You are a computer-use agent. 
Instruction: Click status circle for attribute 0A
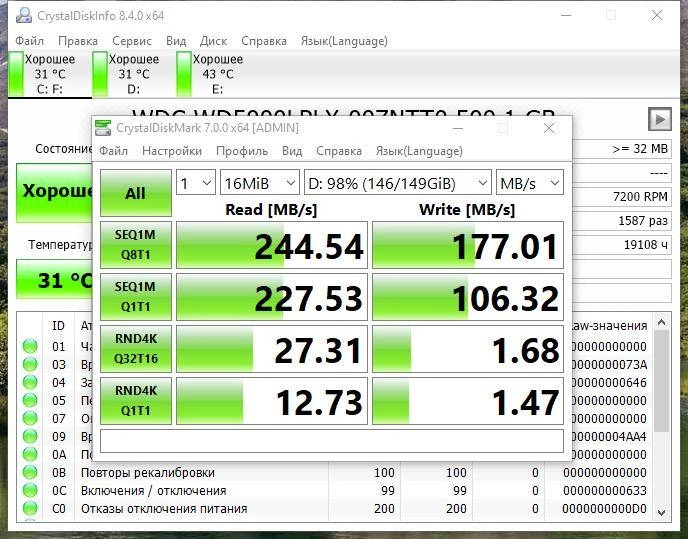tap(30, 454)
